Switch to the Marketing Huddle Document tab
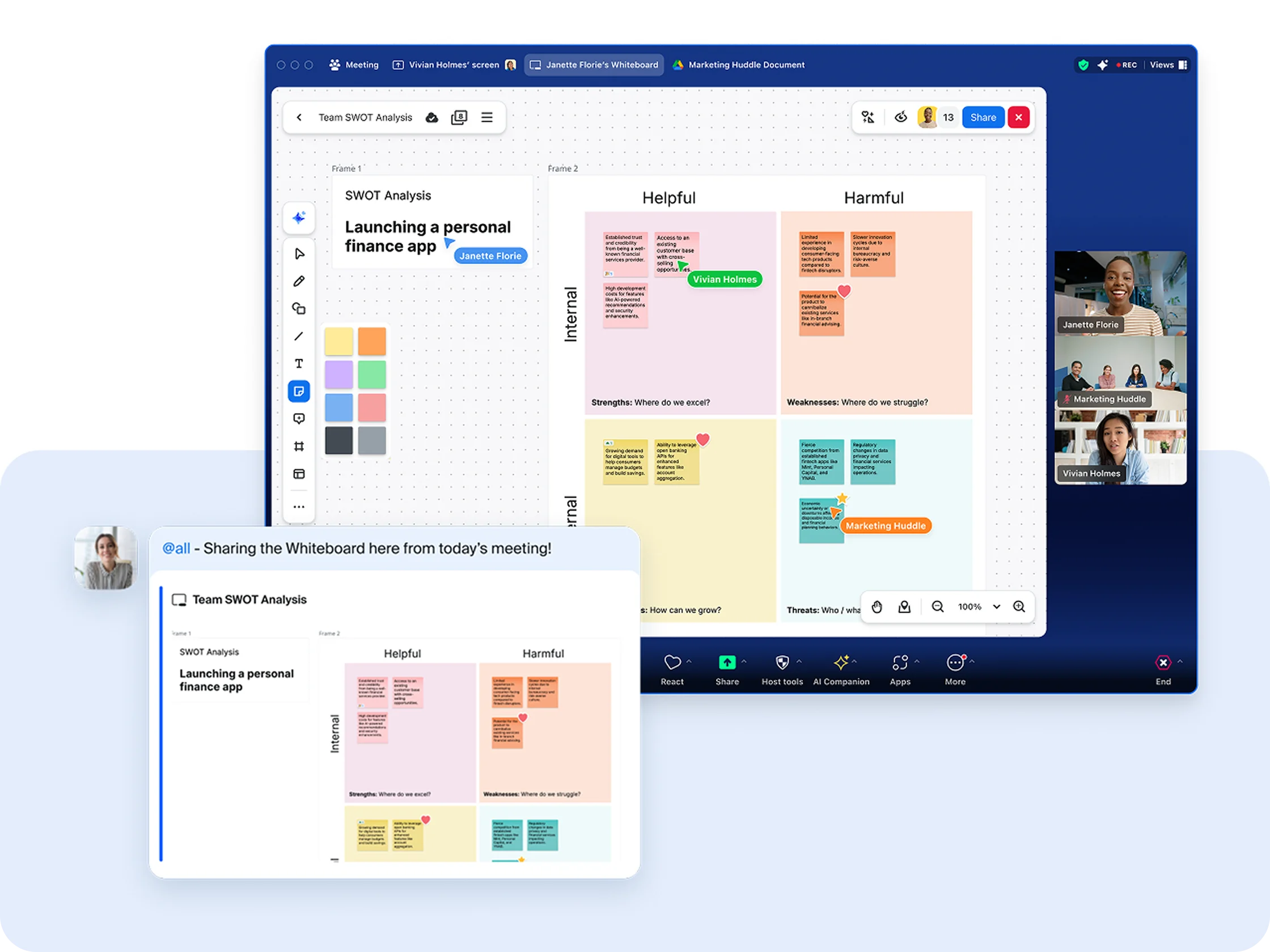Viewport: 1270px width, 952px height. [738, 64]
